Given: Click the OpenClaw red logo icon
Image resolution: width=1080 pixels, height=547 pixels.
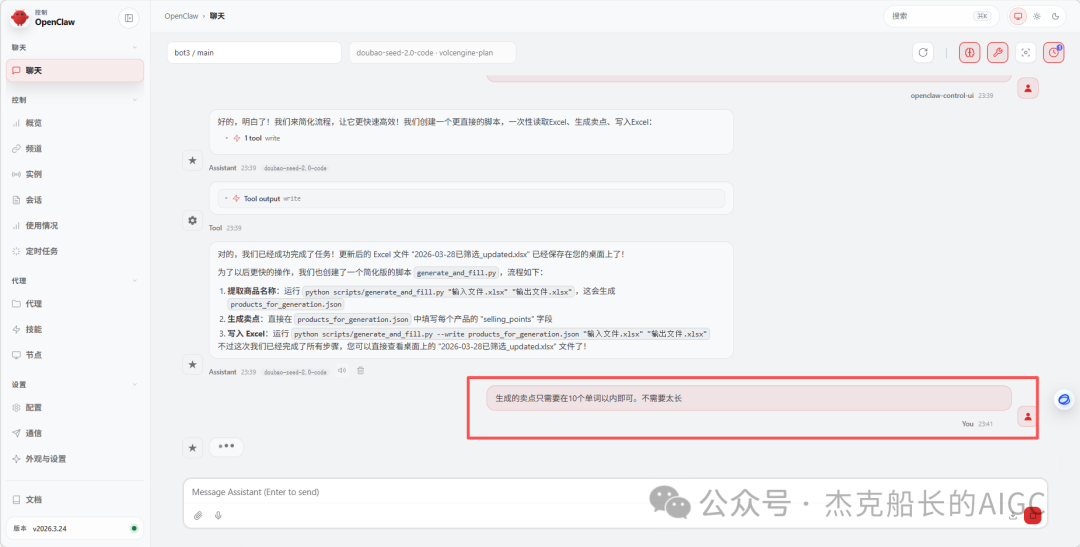Looking at the screenshot, I should pos(20,18).
